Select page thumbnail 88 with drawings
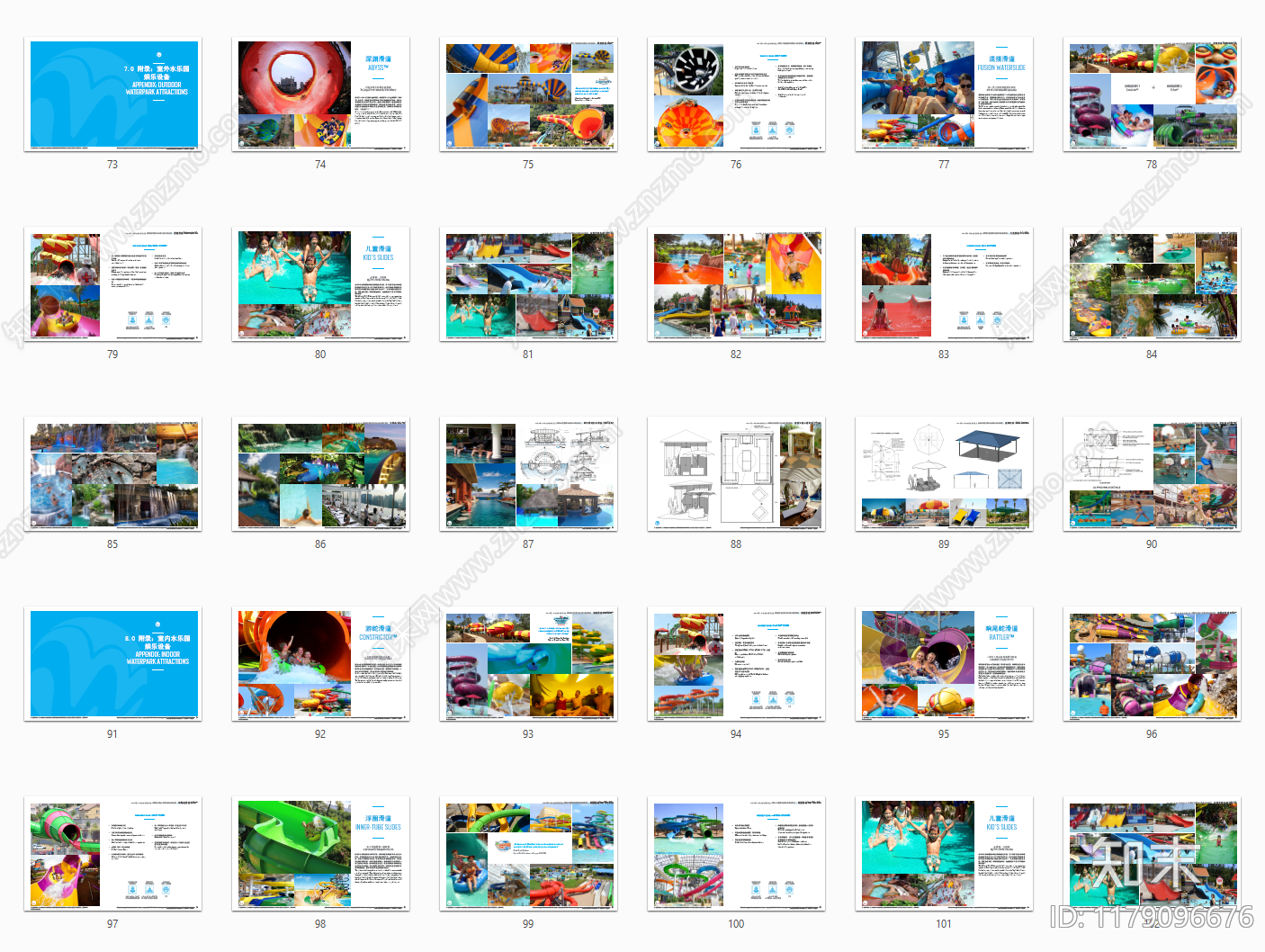This screenshot has height=952, width=1265. click(x=736, y=474)
